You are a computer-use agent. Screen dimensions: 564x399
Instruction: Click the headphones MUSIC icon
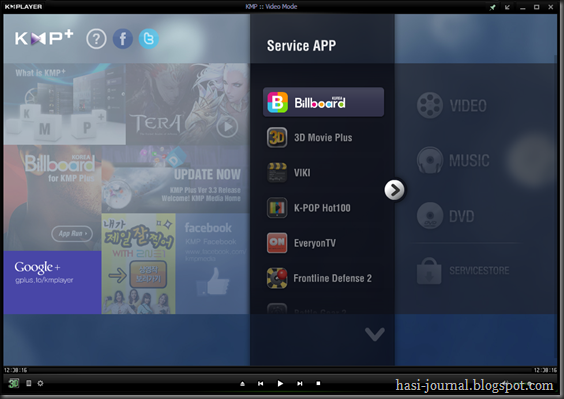tap(430, 160)
